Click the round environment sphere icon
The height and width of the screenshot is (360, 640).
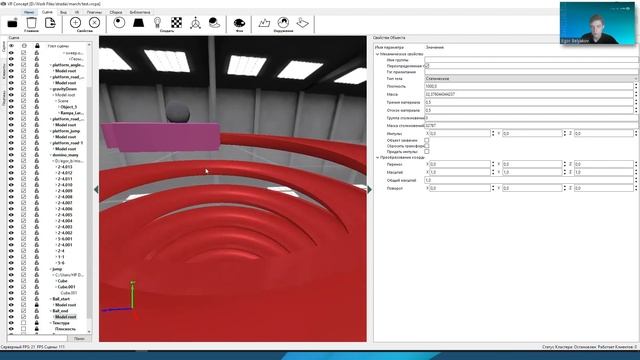click(283, 22)
